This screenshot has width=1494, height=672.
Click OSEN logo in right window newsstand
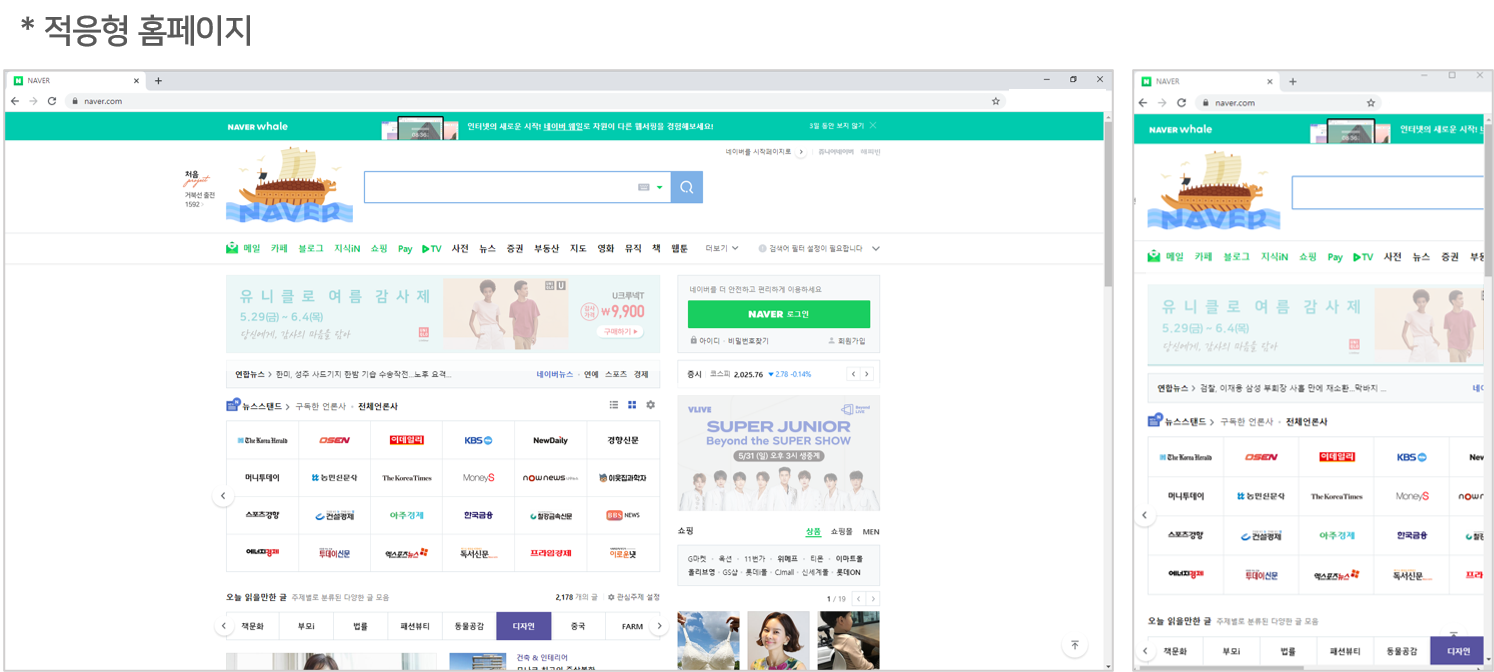pyautogui.click(x=1262, y=457)
